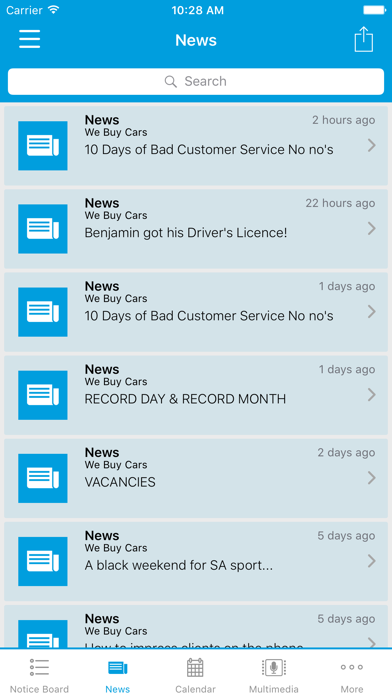Open Benjamin got his Driver's Licence article

[x=196, y=229]
